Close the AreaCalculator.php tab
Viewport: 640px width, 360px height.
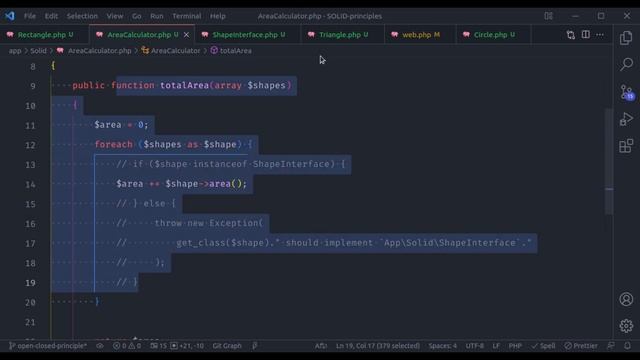187,35
